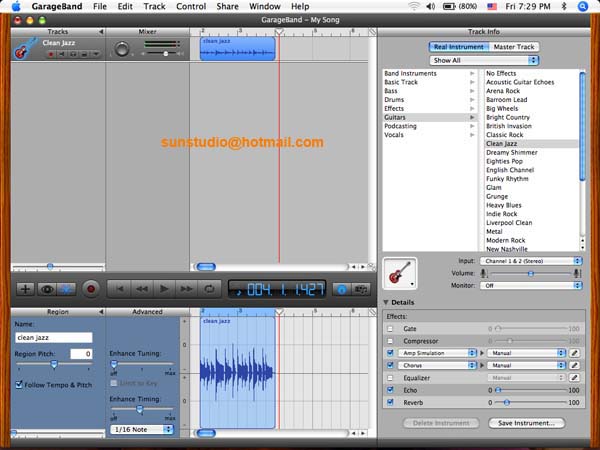Enable the Gate effect checkbox
Image resolution: width=600 pixels, height=450 pixels.
[390, 329]
